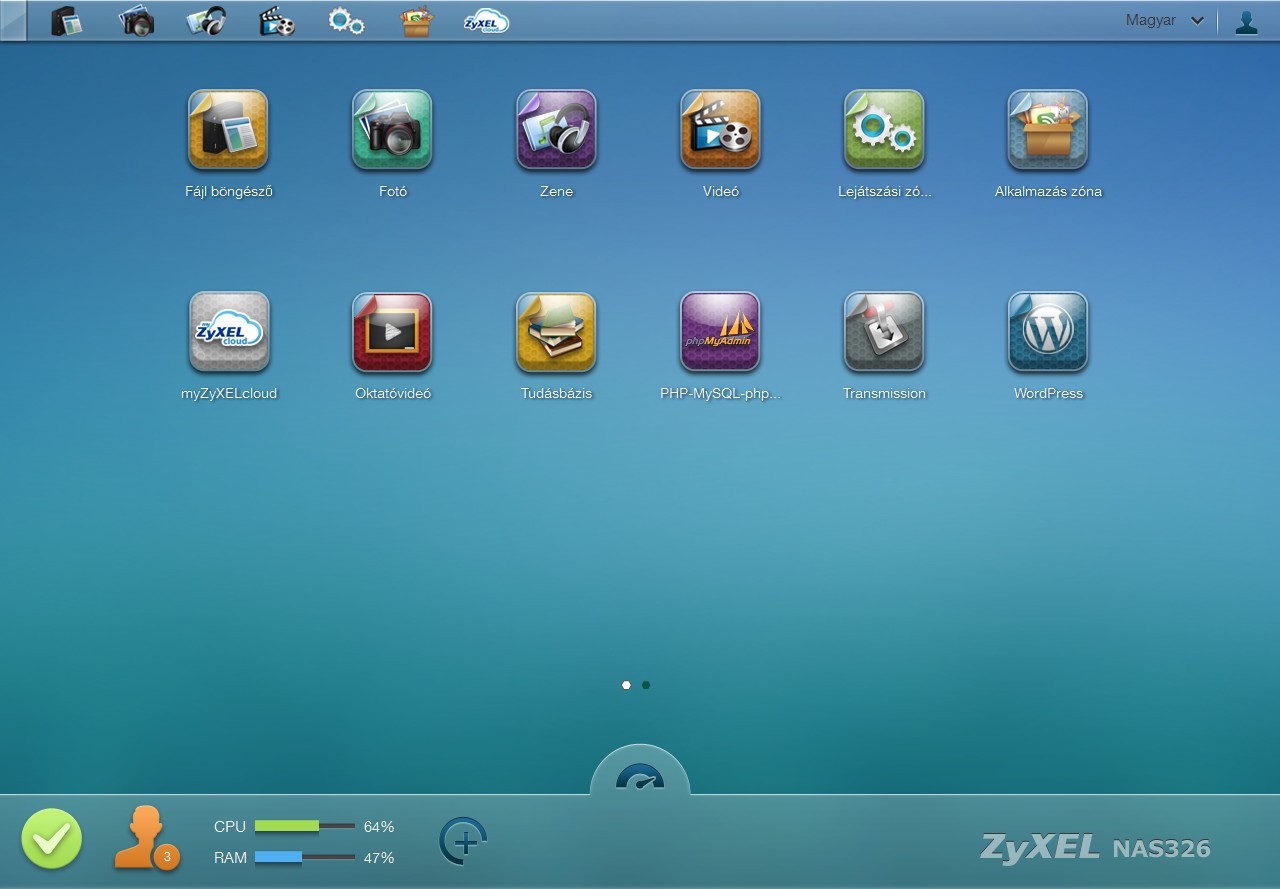
Task: Launch PHP-MySQL-phpMyAdmin app
Action: (720, 332)
